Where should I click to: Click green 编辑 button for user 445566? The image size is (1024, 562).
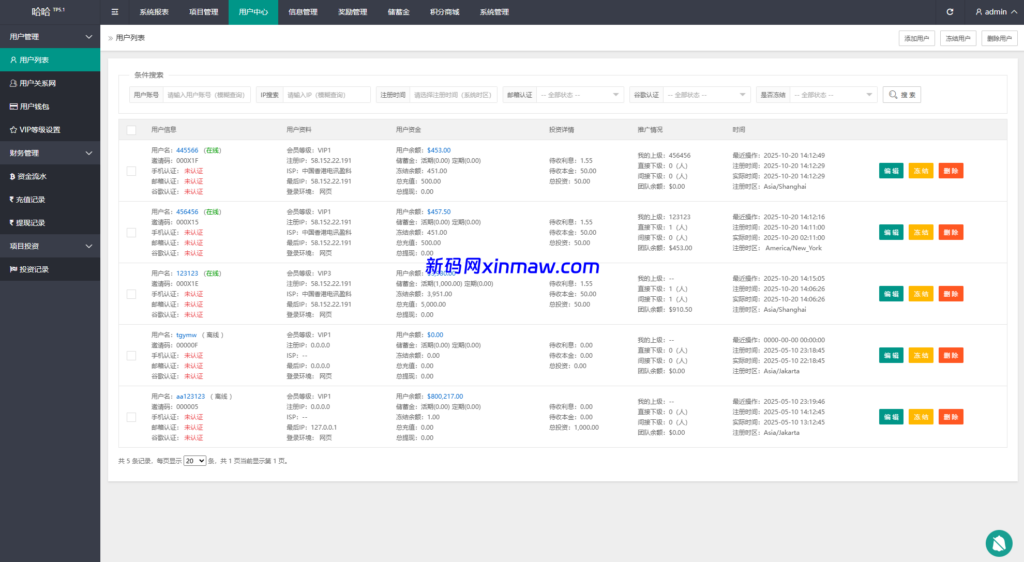[x=891, y=171]
